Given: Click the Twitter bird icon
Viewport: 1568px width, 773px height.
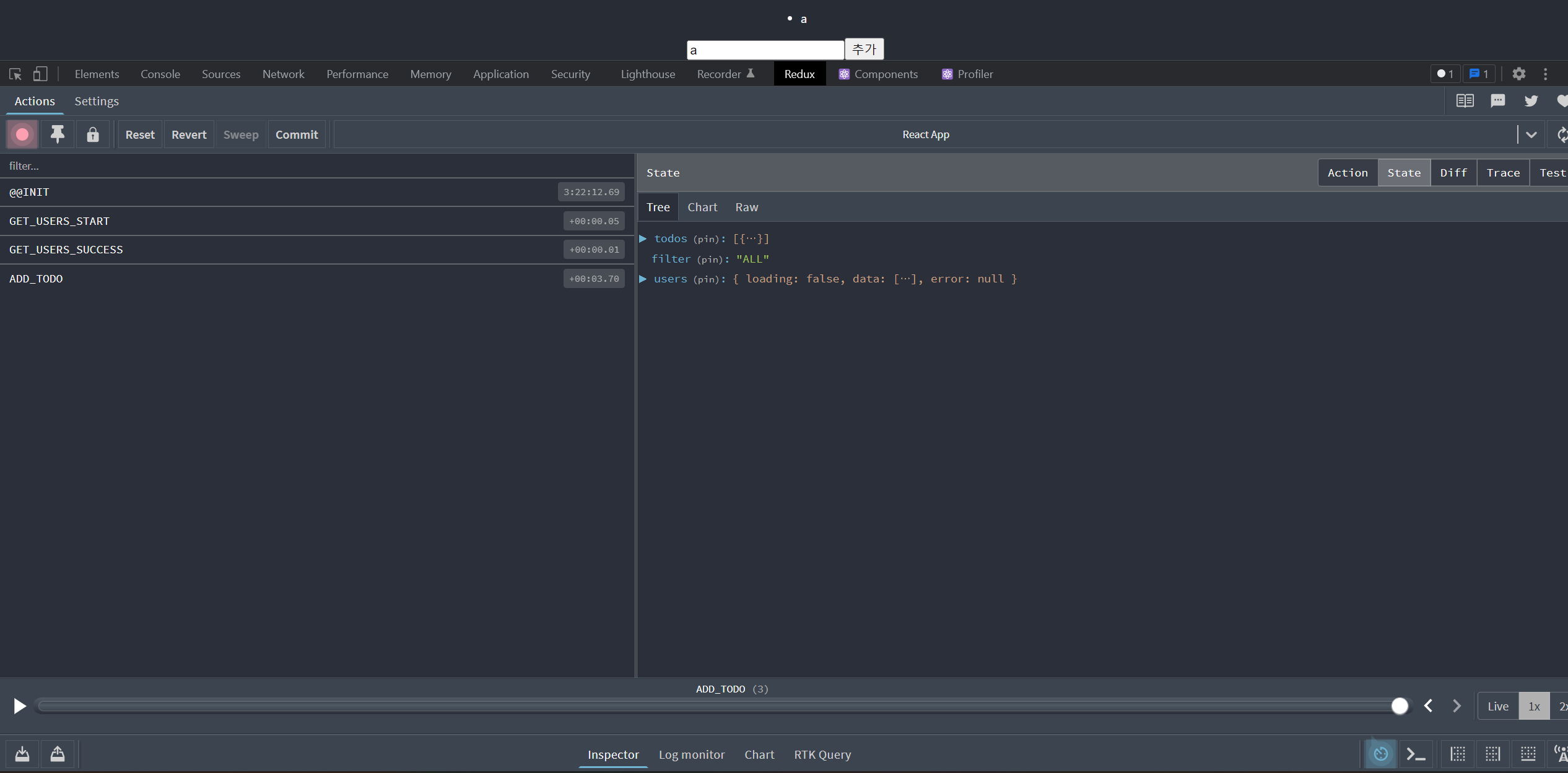Looking at the screenshot, I should pos(1531,101).
